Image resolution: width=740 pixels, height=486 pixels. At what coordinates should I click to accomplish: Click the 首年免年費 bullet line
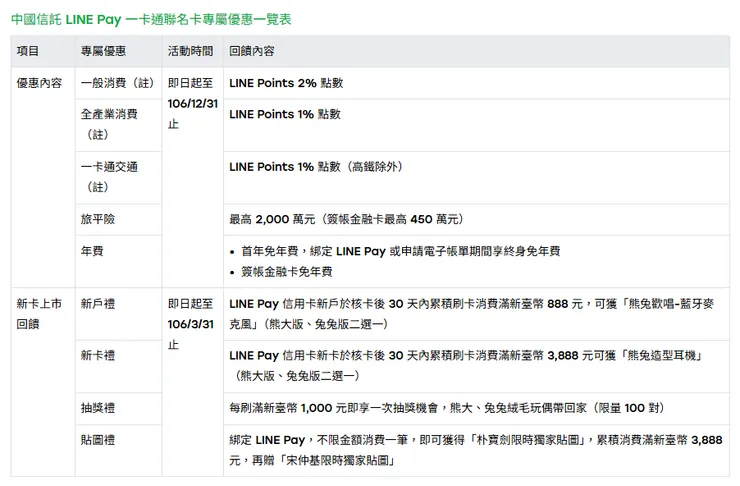pos(400,251)
